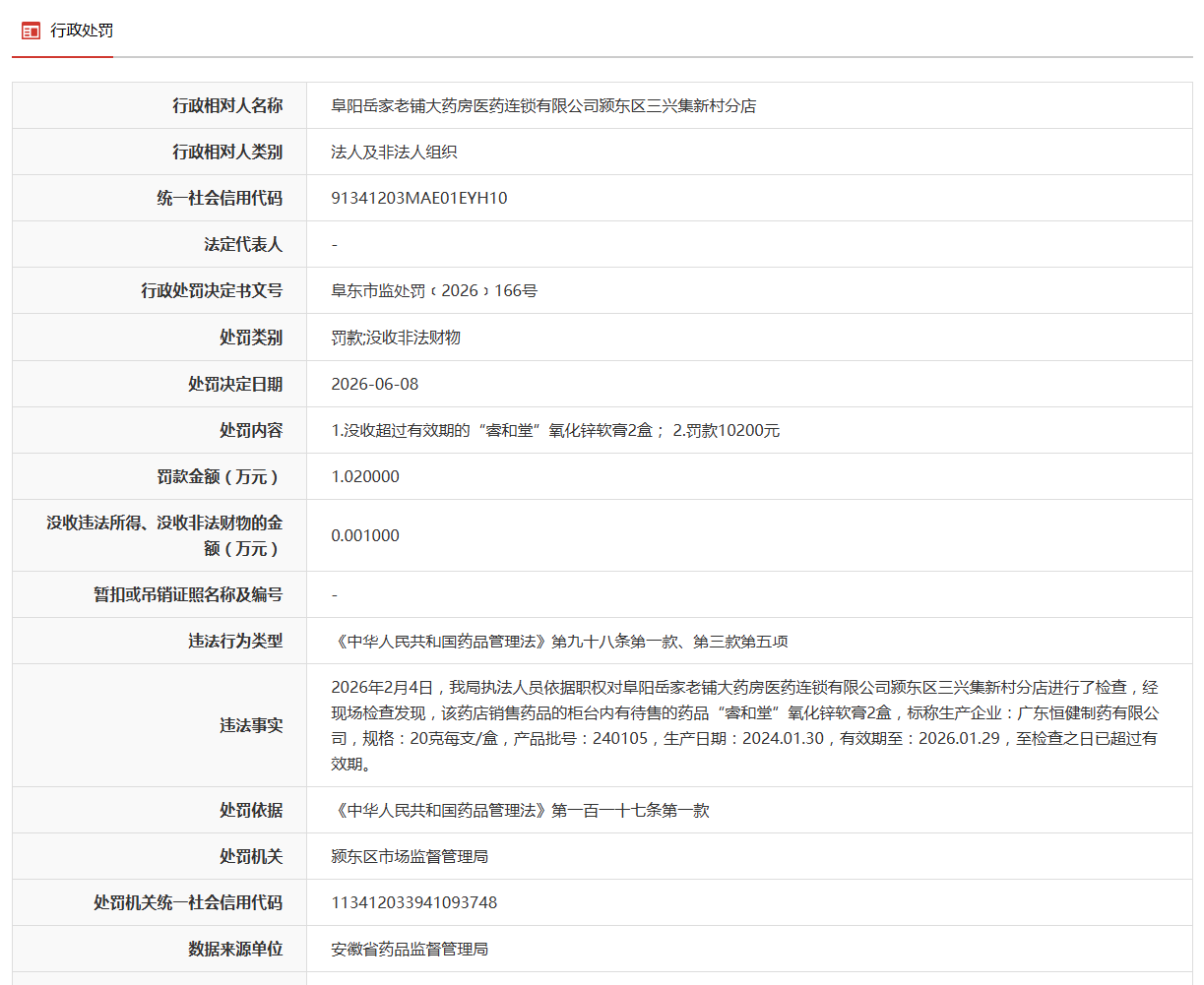Click the 处罚内容 label
Screen dimensions: 1204x985
(x=251, y=430)
